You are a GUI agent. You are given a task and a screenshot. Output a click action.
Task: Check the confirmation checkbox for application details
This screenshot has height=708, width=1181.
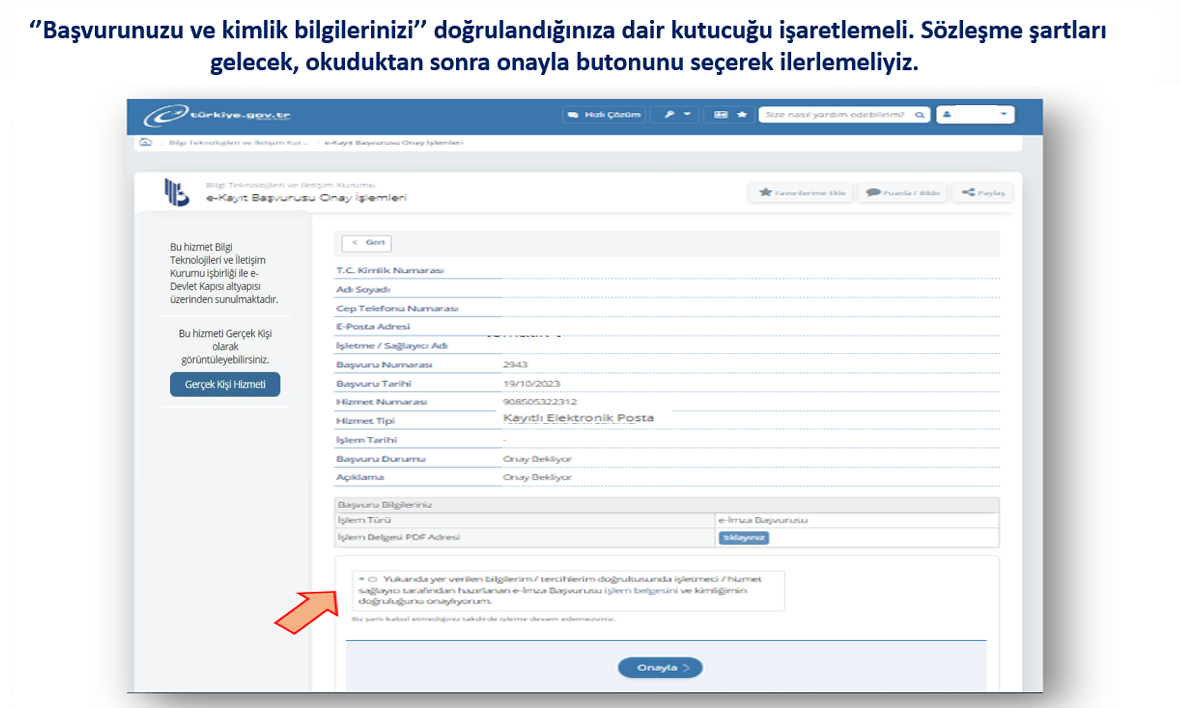point(372,579)
